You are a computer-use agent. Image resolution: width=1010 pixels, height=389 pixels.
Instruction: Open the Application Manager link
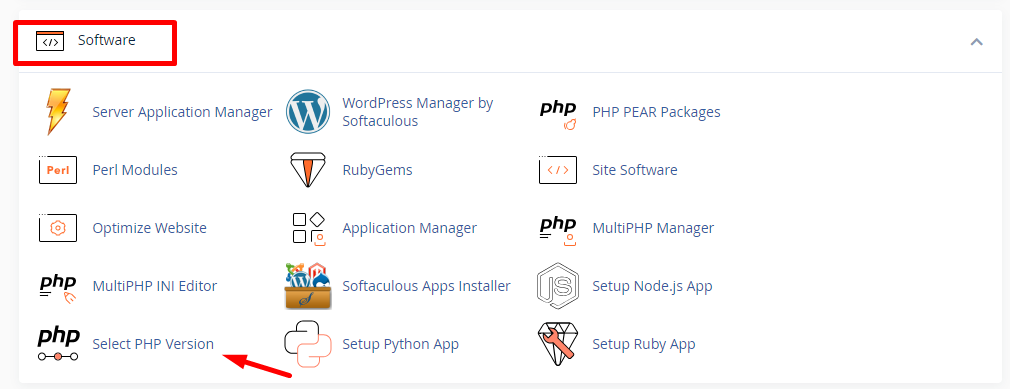410,228
